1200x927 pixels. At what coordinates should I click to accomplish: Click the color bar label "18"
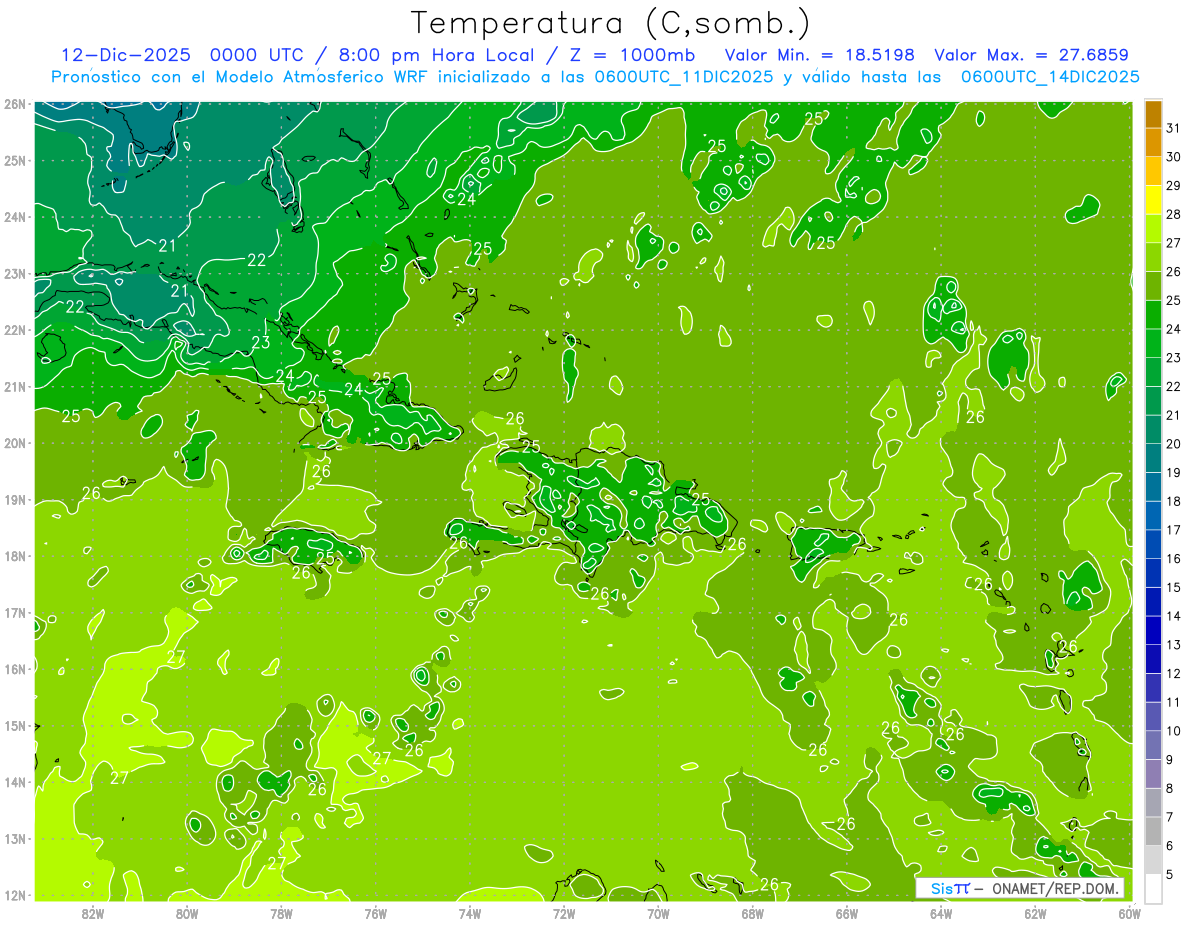(1173, 502)
